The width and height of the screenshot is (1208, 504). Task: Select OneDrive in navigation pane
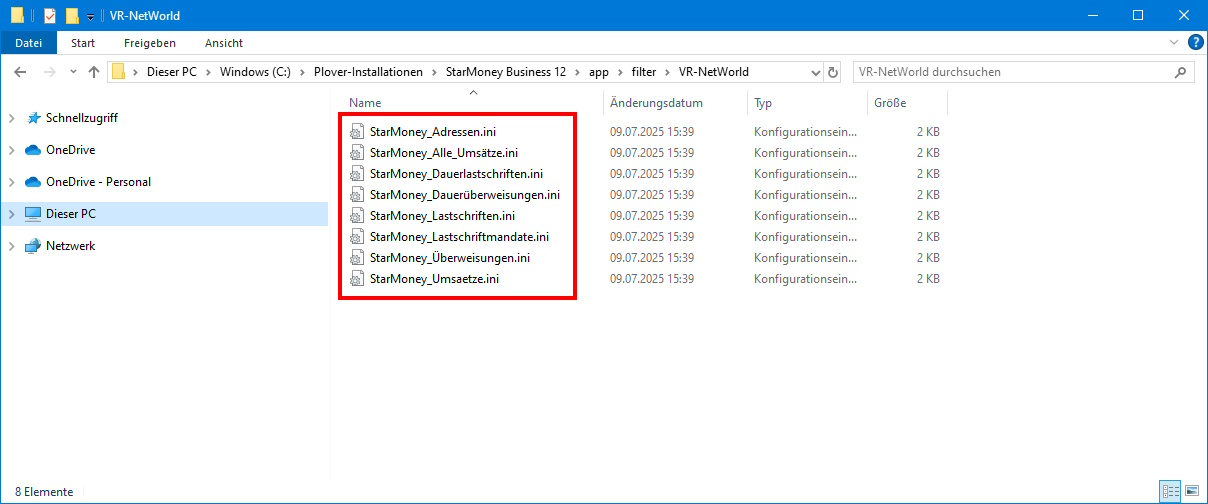point(71,150)
